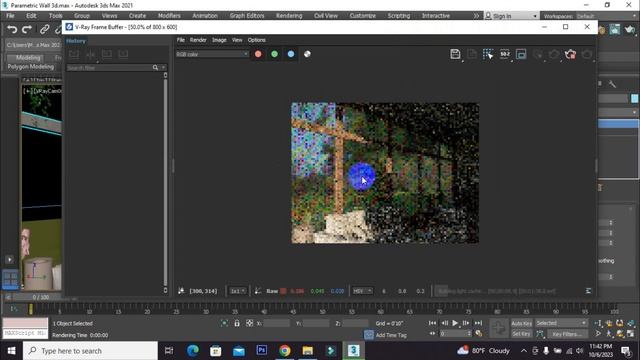Open the HSV color mode dropdown
640x360 pixels.
click(x=362, y=291)
